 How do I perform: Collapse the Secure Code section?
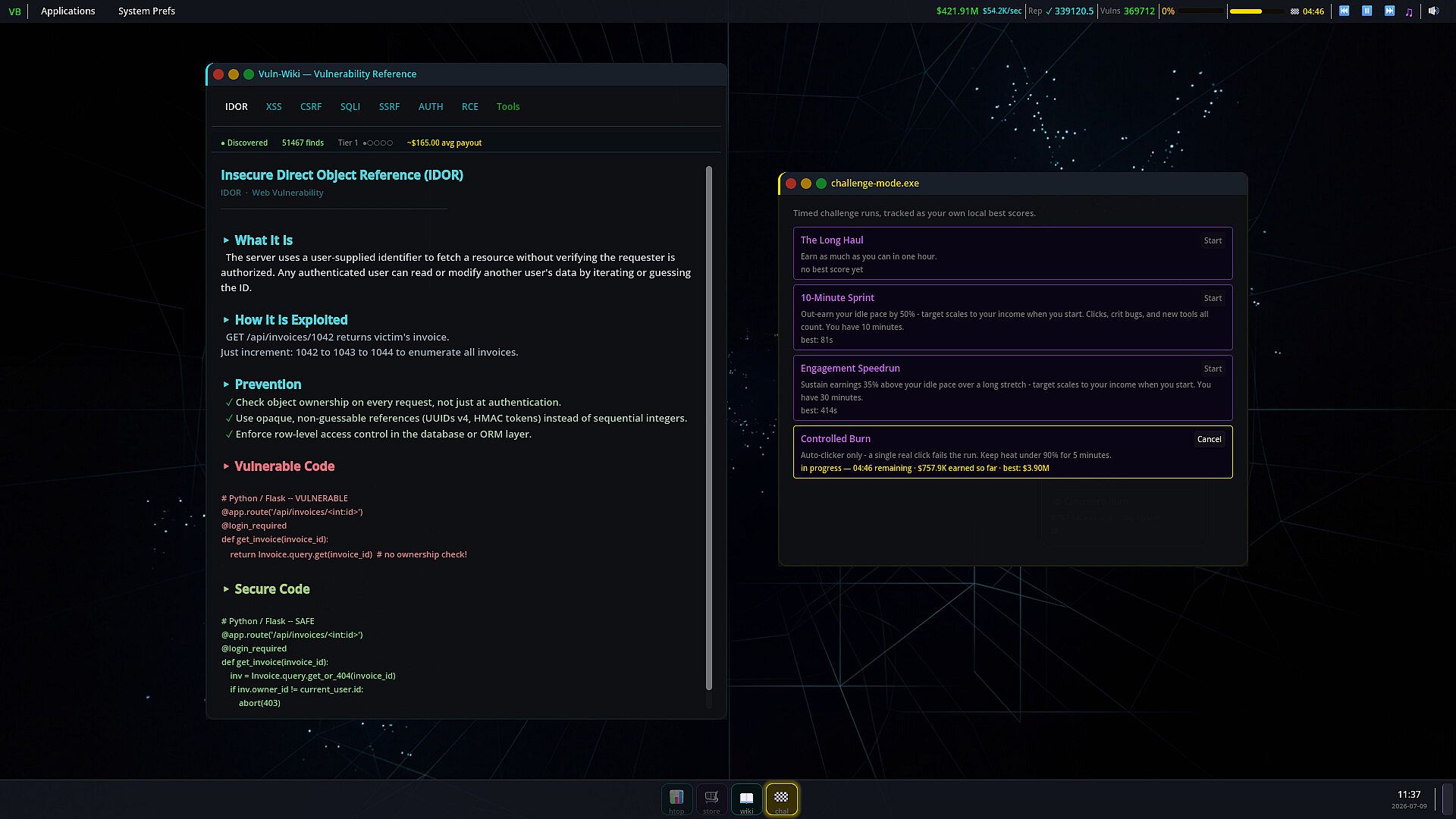point(265,589)
